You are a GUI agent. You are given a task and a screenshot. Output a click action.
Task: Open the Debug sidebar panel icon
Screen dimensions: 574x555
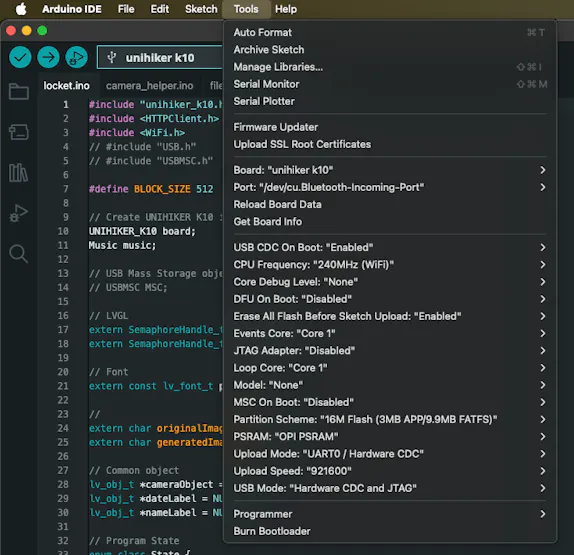click(19, 213)
